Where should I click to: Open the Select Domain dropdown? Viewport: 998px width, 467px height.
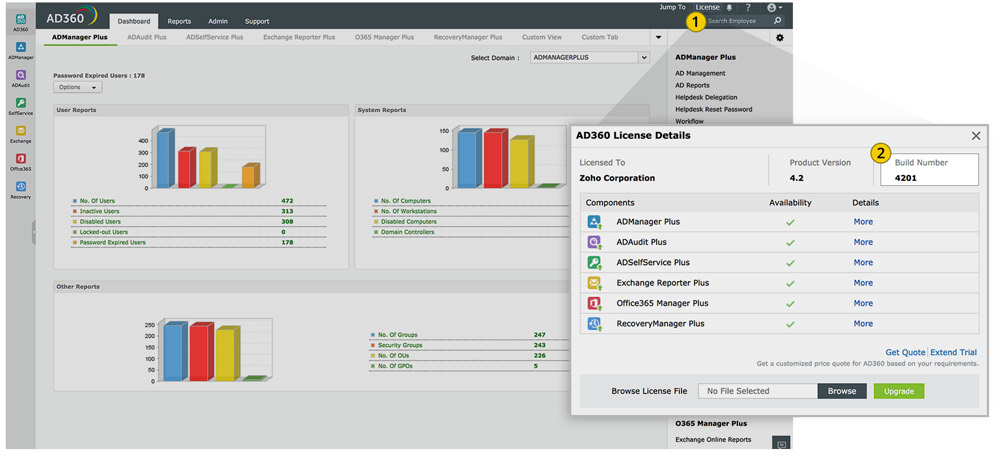tap(590, 57)
